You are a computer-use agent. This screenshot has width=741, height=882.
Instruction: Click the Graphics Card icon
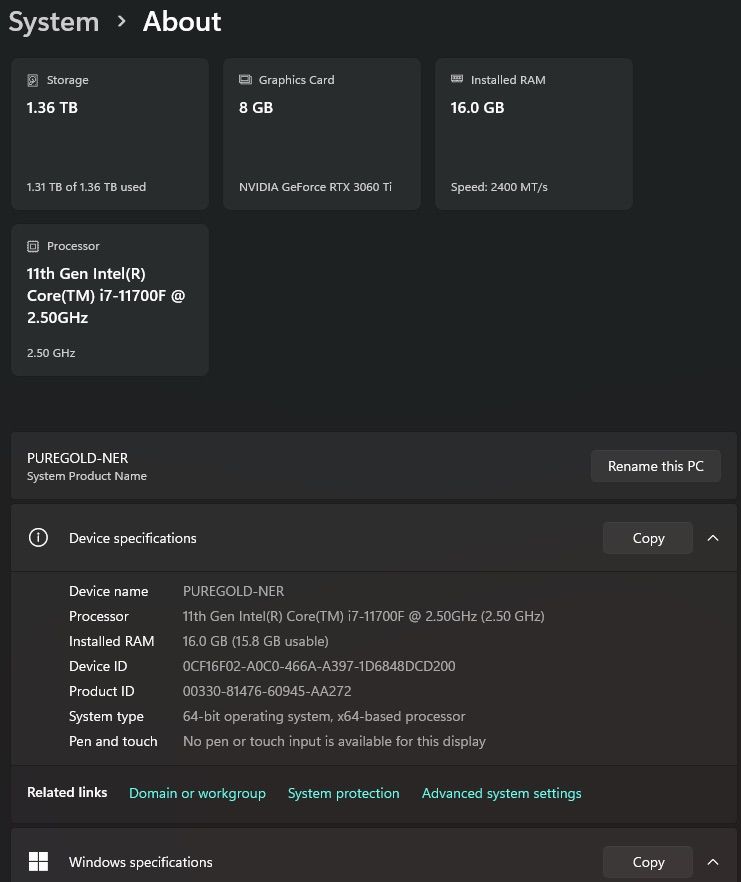point(245,80)
